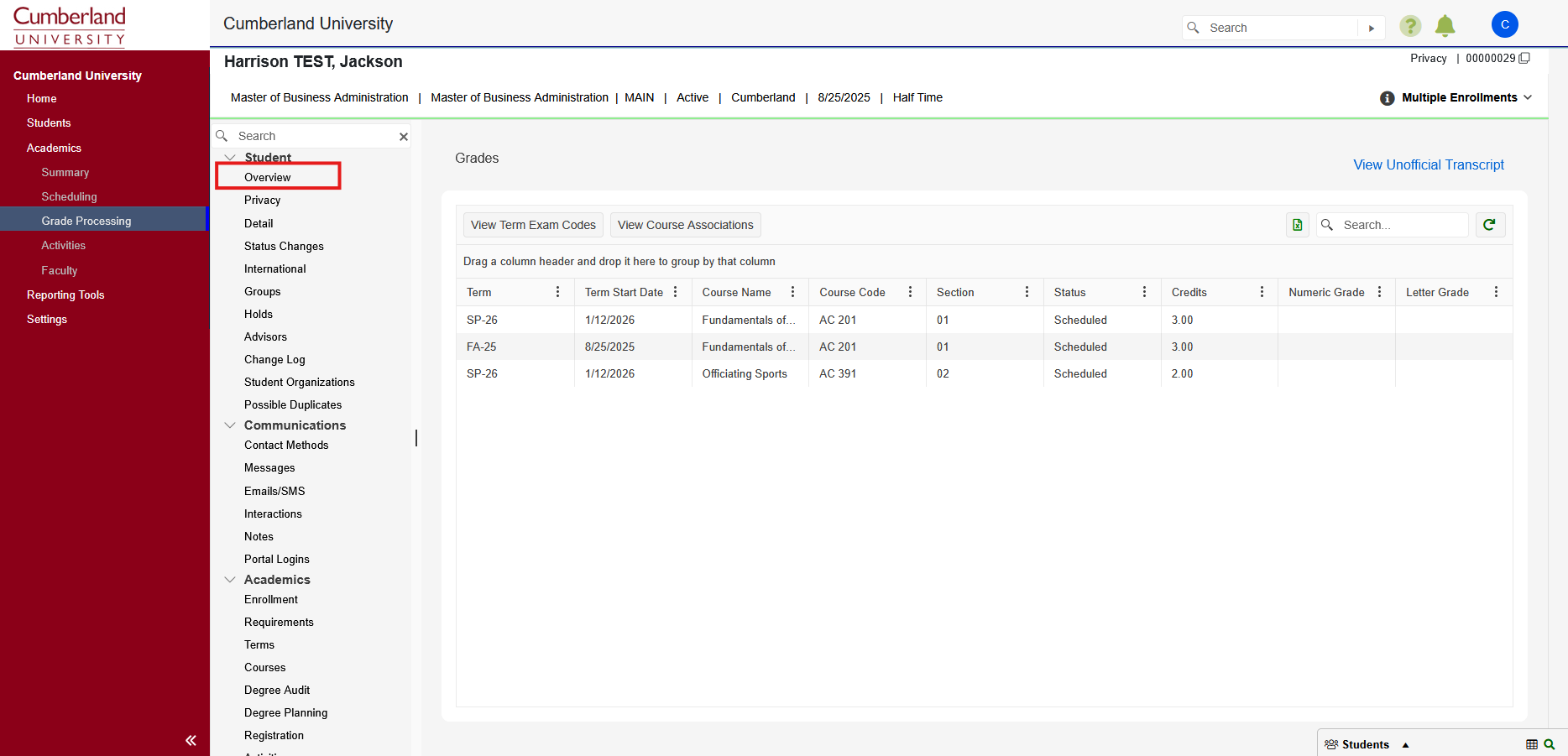Open Status Changes in student tree
This screenshot has width=1568, height=756.
[284, 246]
